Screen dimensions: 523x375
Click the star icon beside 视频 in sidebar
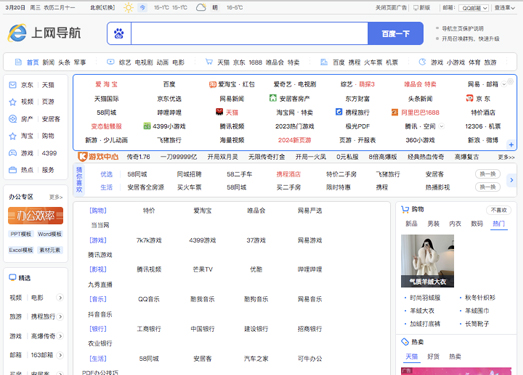(x=13, y=102)
